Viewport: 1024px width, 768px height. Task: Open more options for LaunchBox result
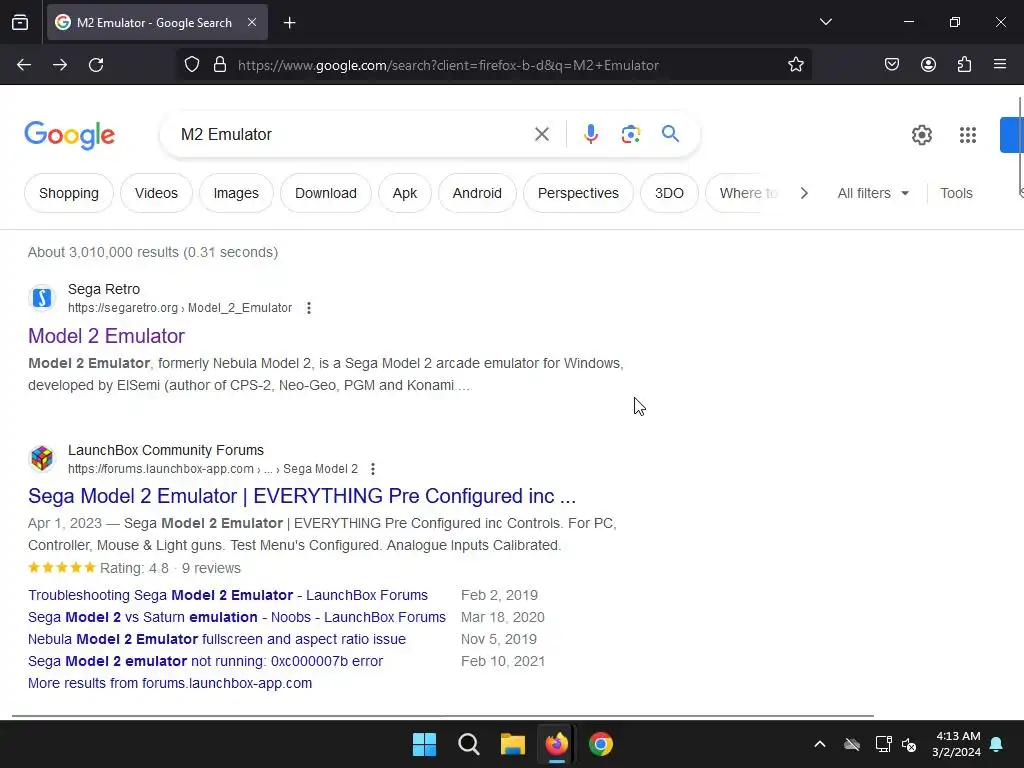(x=372, y=469)
